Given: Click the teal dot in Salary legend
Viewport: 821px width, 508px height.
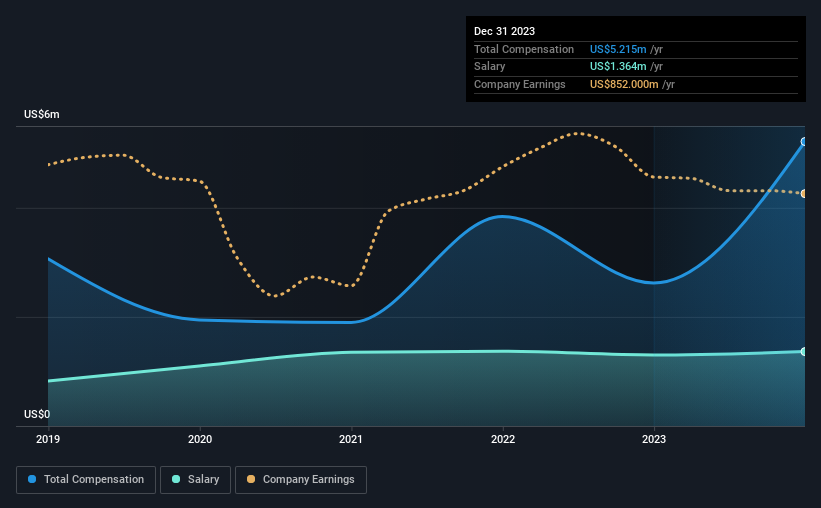Looking at the screenshot, I should tap(176, 479).
